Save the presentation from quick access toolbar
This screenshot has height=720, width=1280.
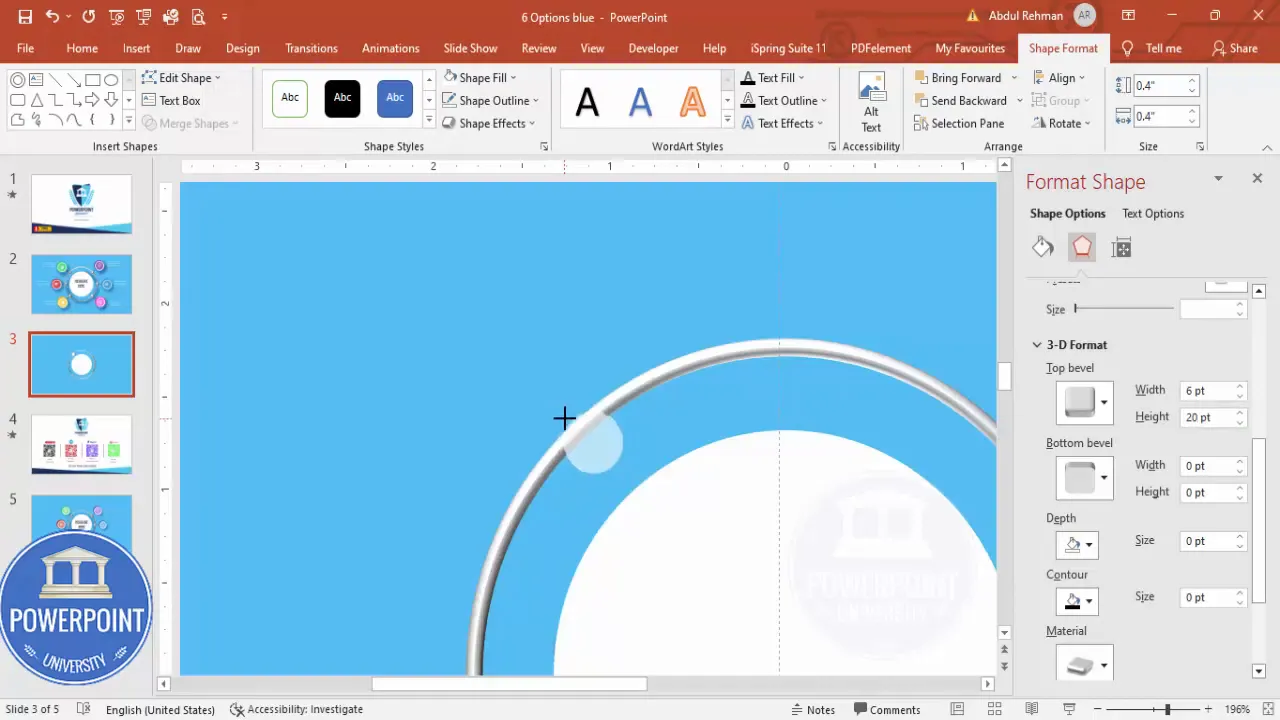pyautogui.click(x=25, y=17)
